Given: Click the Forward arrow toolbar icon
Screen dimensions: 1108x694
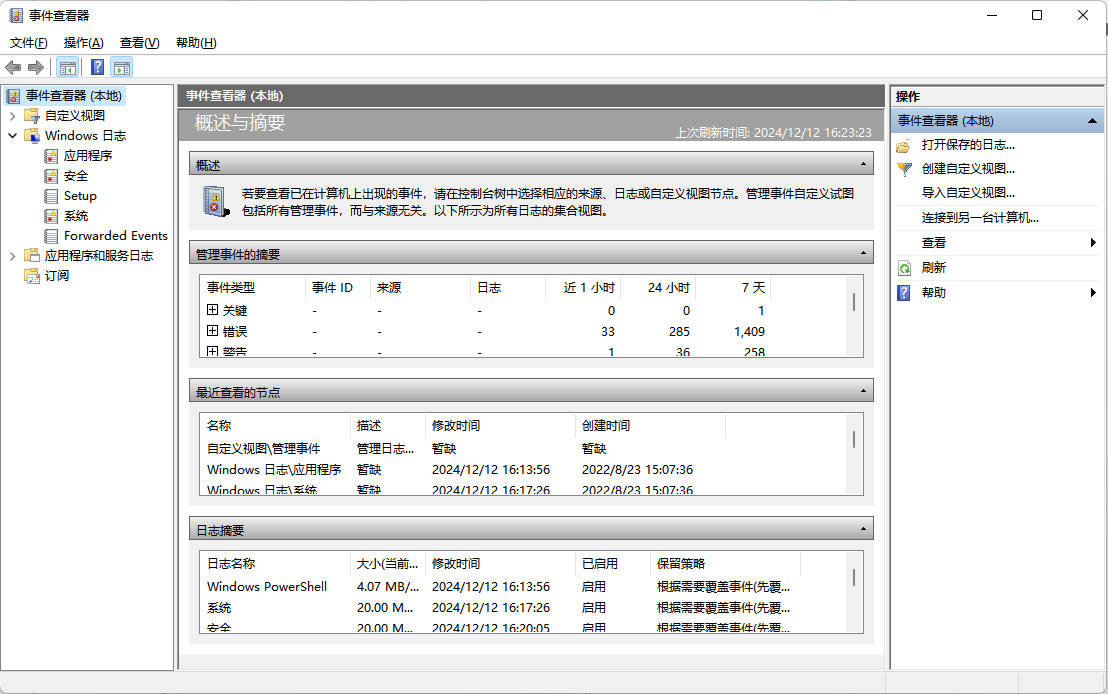Looking at the screenshot, I should click(35, 68).
